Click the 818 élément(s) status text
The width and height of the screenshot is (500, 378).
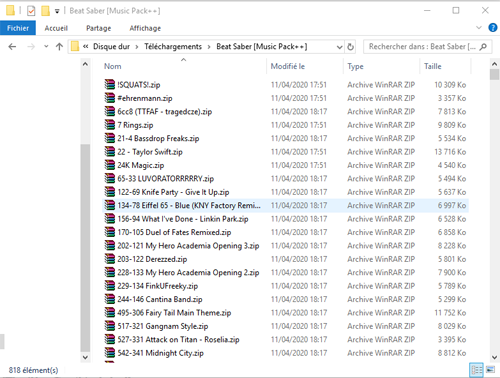(33, 370)
